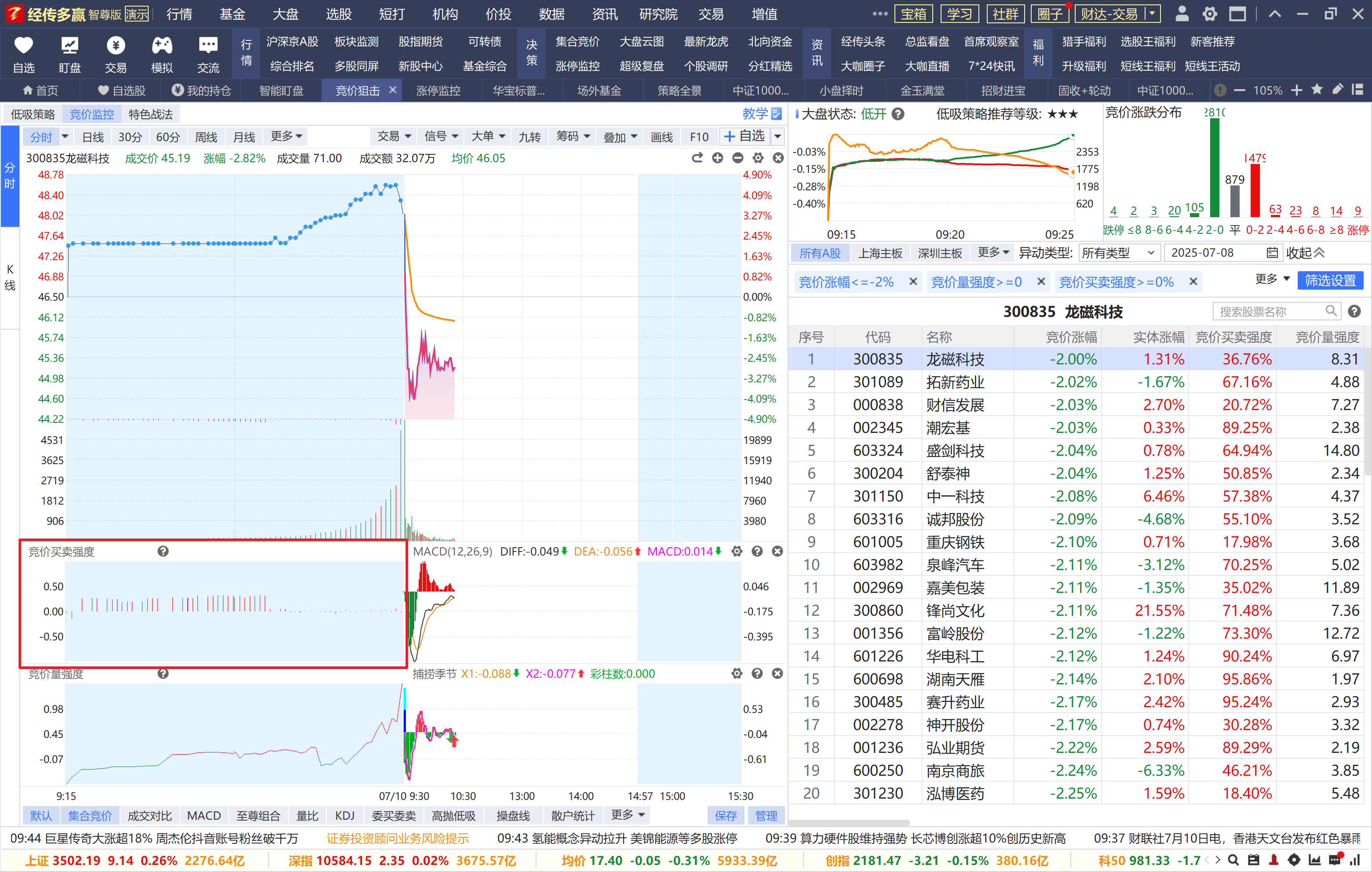
Task: Click the 筛选设置 button
Action: (1330, 280)
